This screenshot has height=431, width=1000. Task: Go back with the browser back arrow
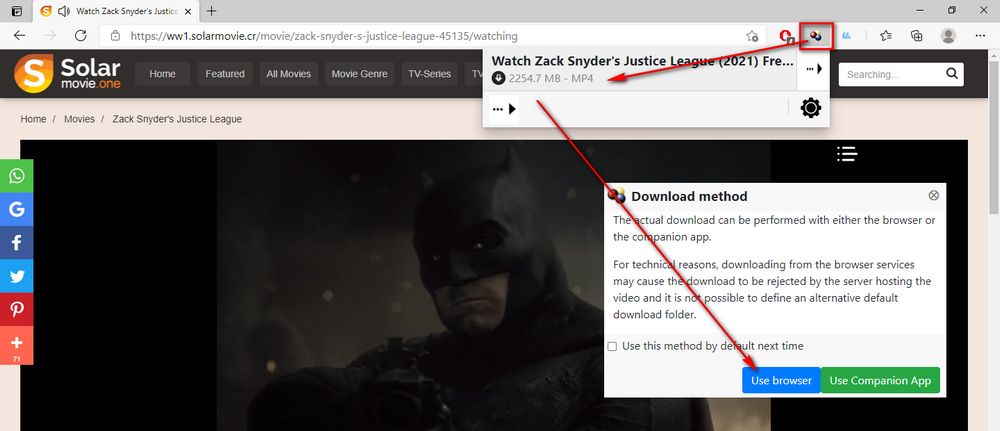coord(19,36)
